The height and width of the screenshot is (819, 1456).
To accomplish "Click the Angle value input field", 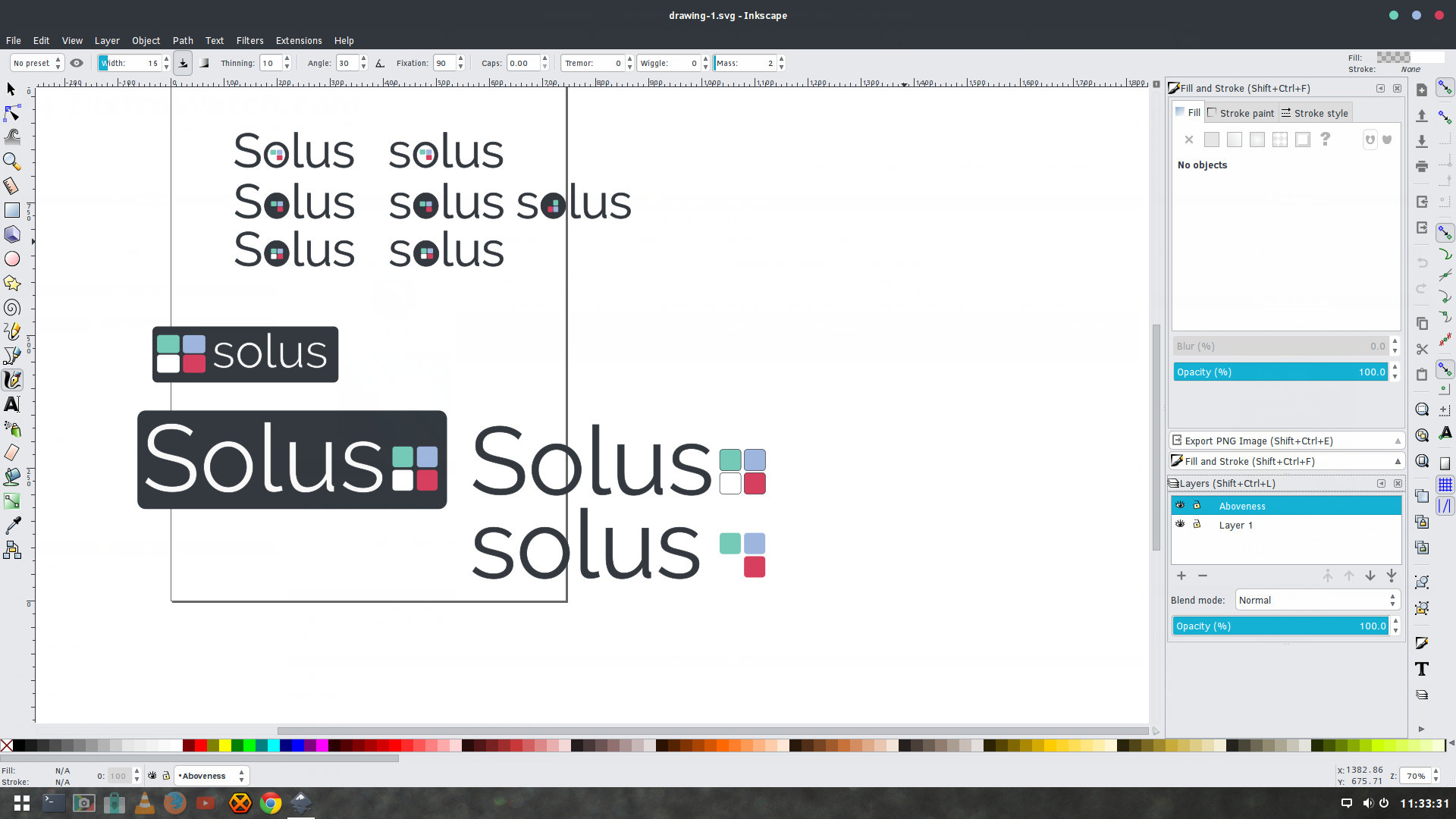I will coord(348,63).
